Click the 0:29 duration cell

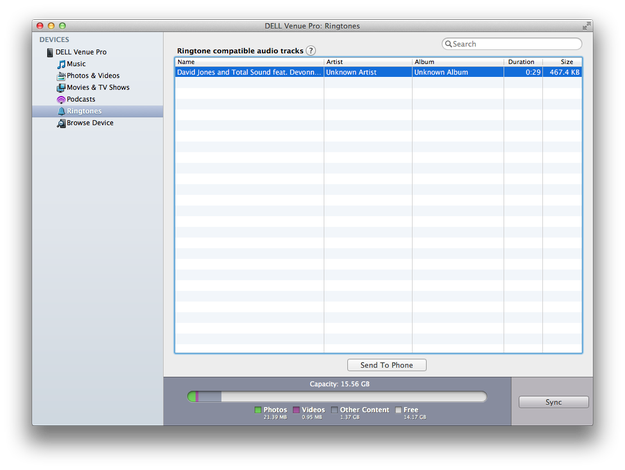tap(523, 72)
